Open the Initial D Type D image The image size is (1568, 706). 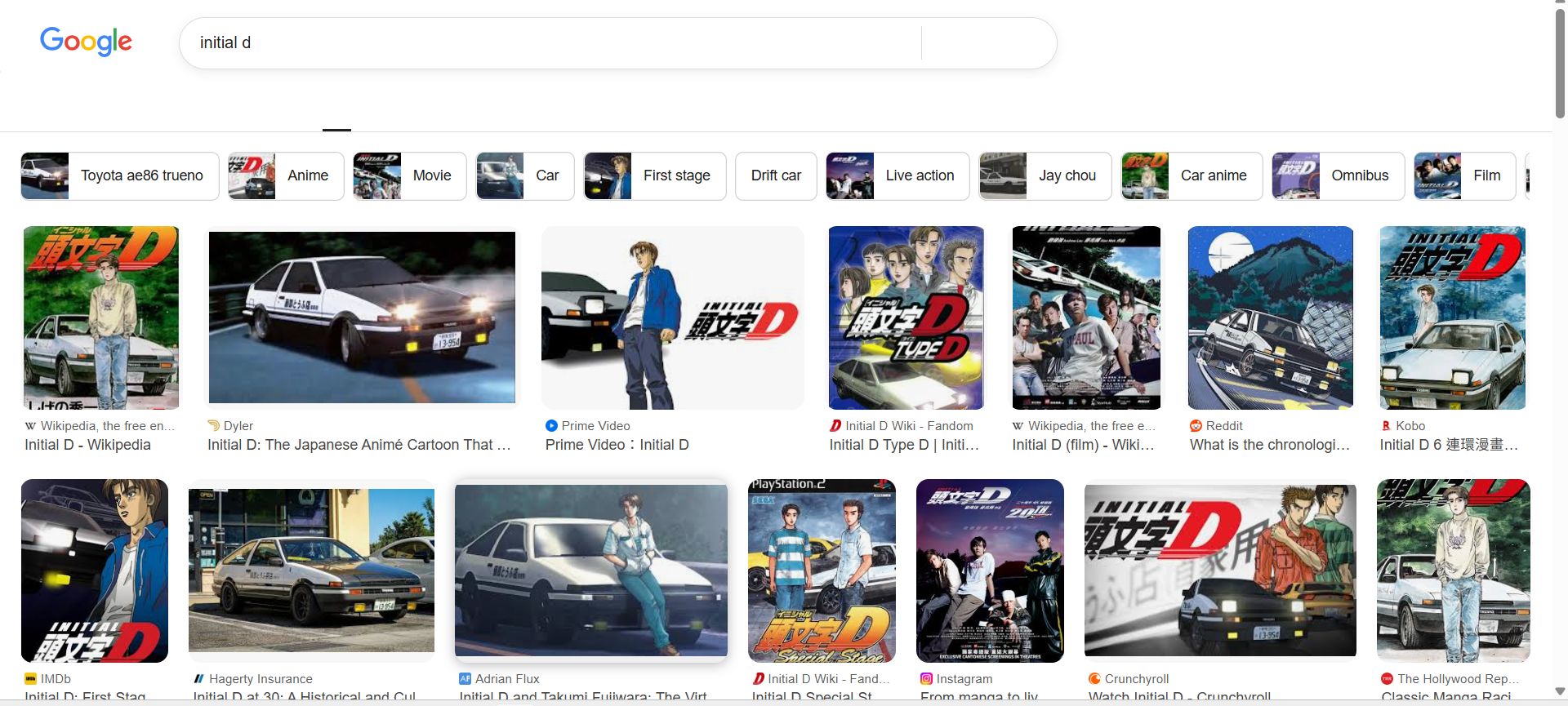point(906,318)
